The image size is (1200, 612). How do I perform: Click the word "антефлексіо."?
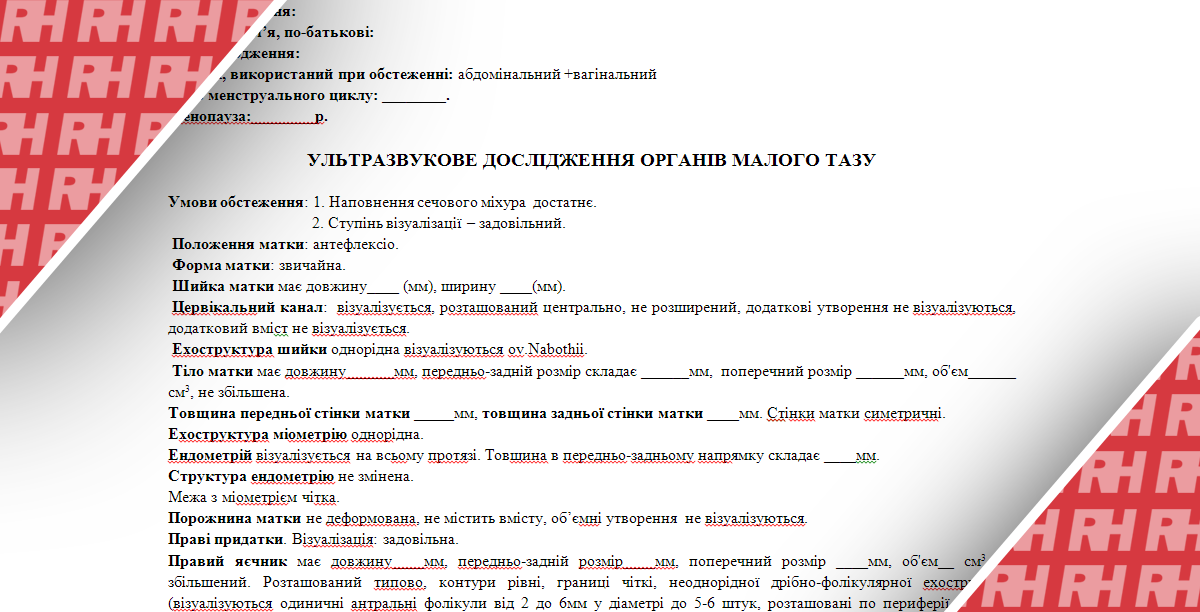(356, 244)
